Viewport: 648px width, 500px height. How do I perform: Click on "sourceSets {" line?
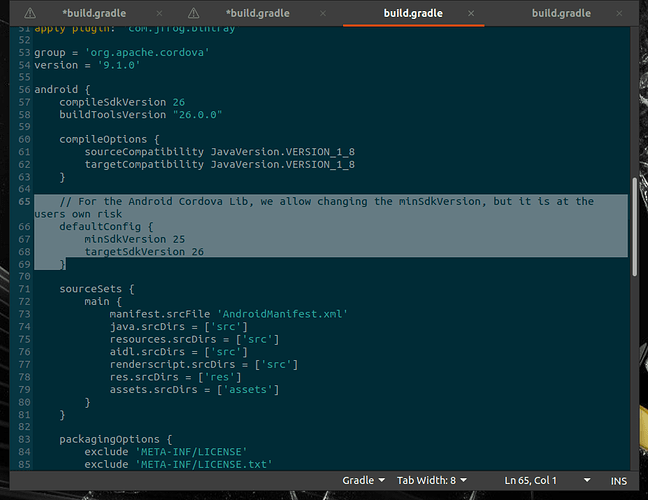(97, 289)
